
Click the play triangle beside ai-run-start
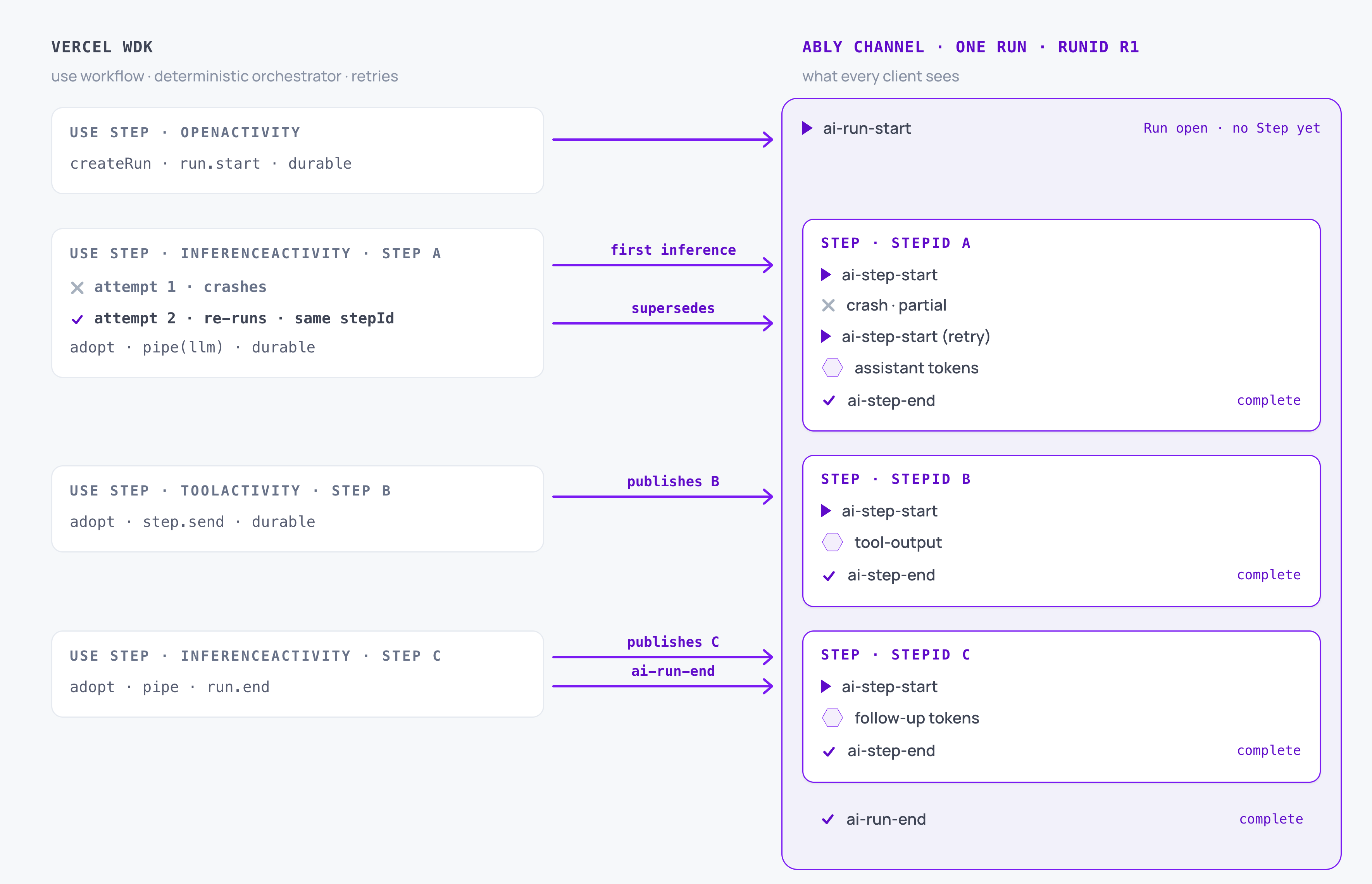807,128
